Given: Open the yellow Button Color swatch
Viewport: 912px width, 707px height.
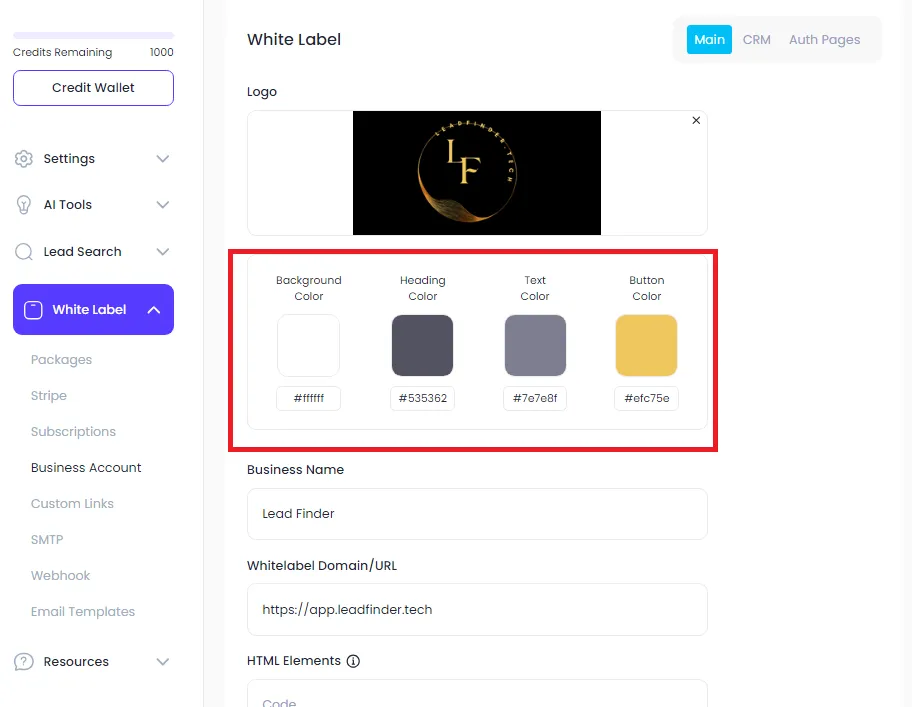Looking at the screenshot, I should (646, 345).
